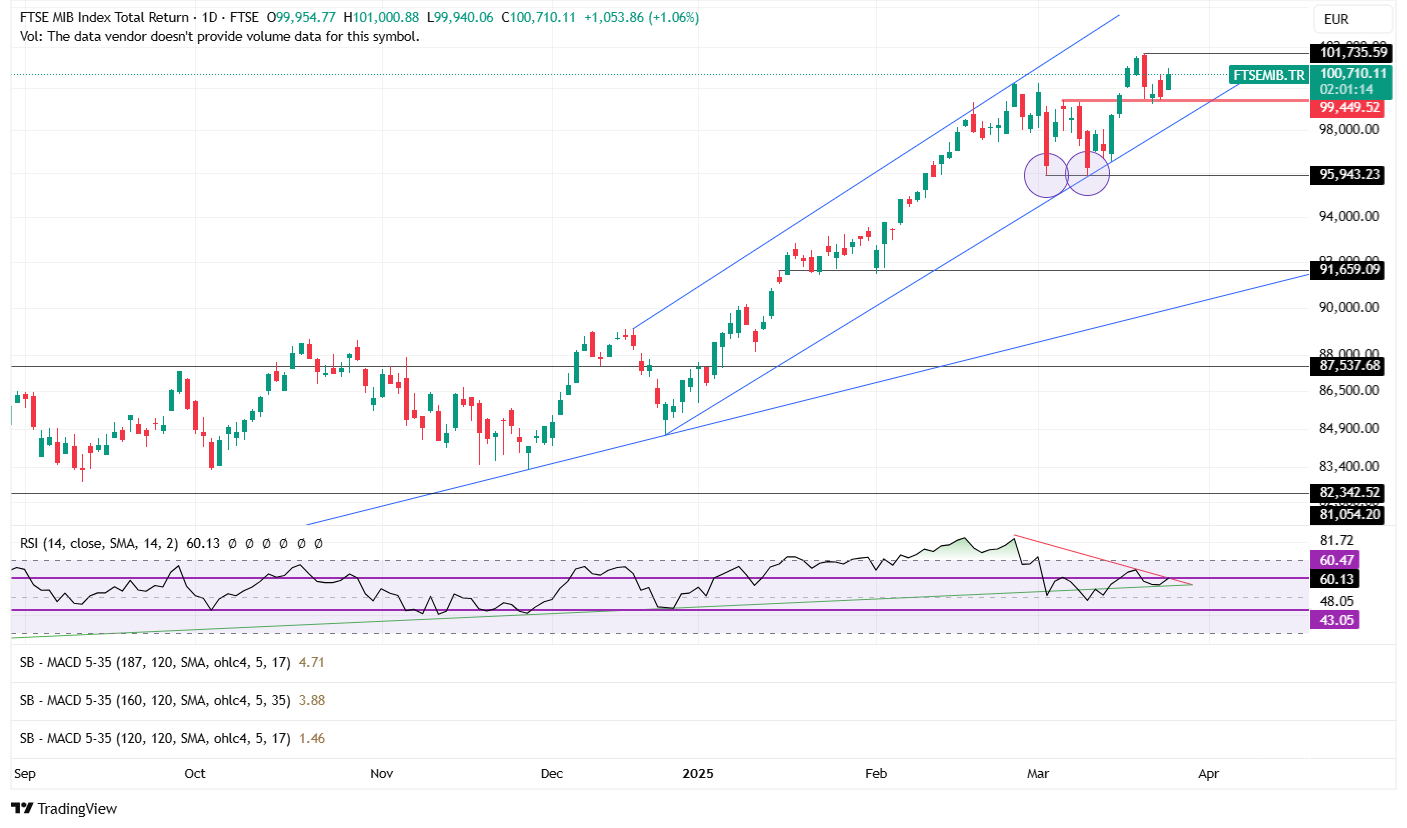Select the MACD 5-35 legend showing 3.88

click(172, 700)
